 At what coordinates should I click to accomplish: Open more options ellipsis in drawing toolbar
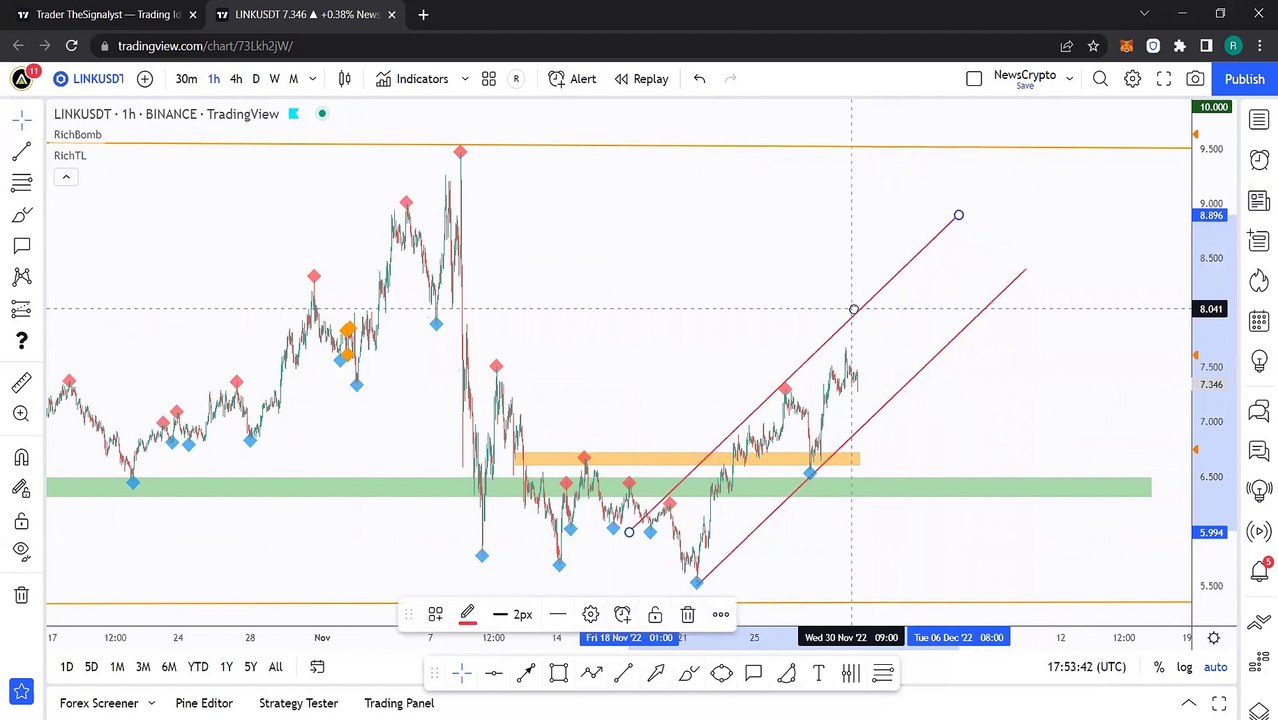point(721,614)
